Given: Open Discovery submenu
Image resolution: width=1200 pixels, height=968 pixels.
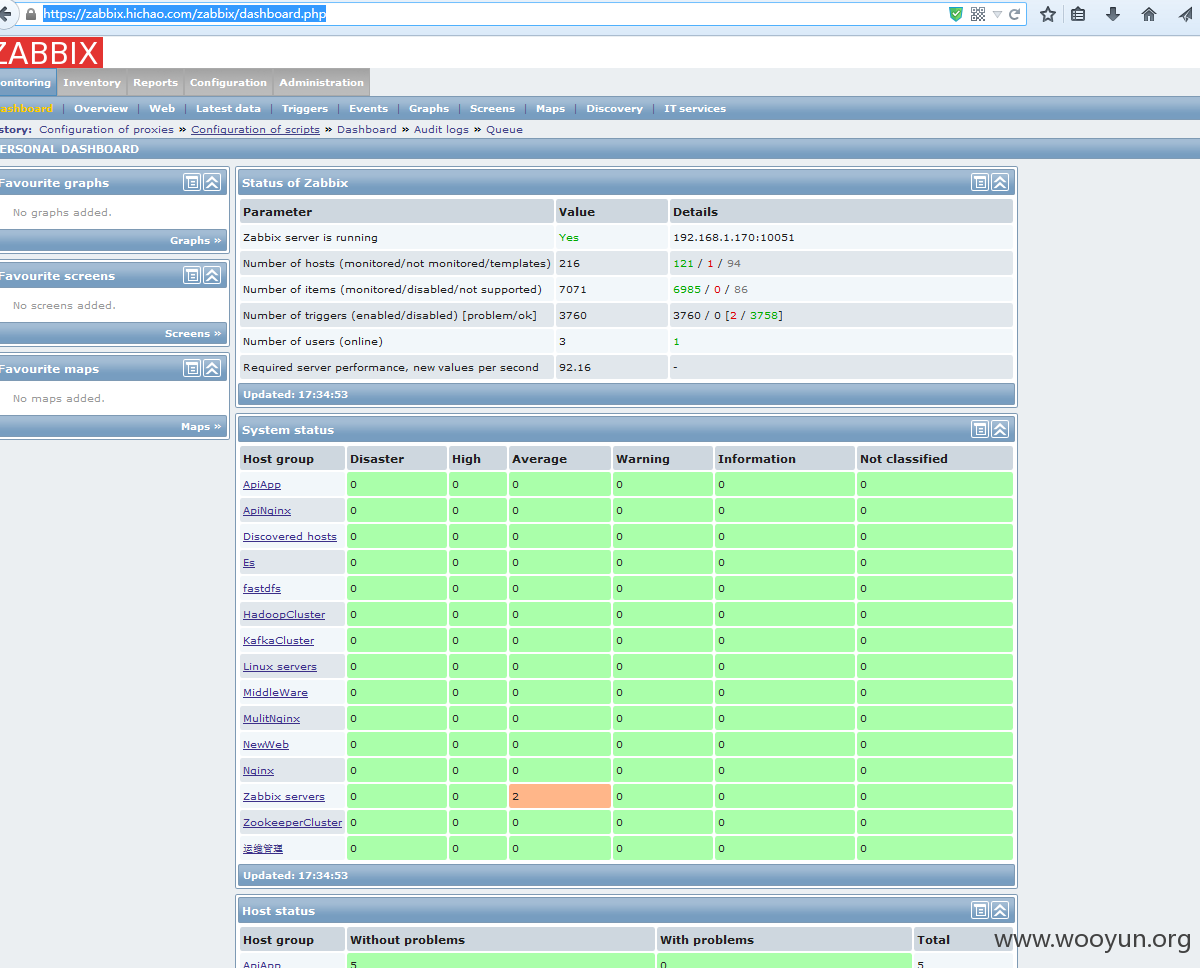Looking at the screenshot, I should 614,108.
